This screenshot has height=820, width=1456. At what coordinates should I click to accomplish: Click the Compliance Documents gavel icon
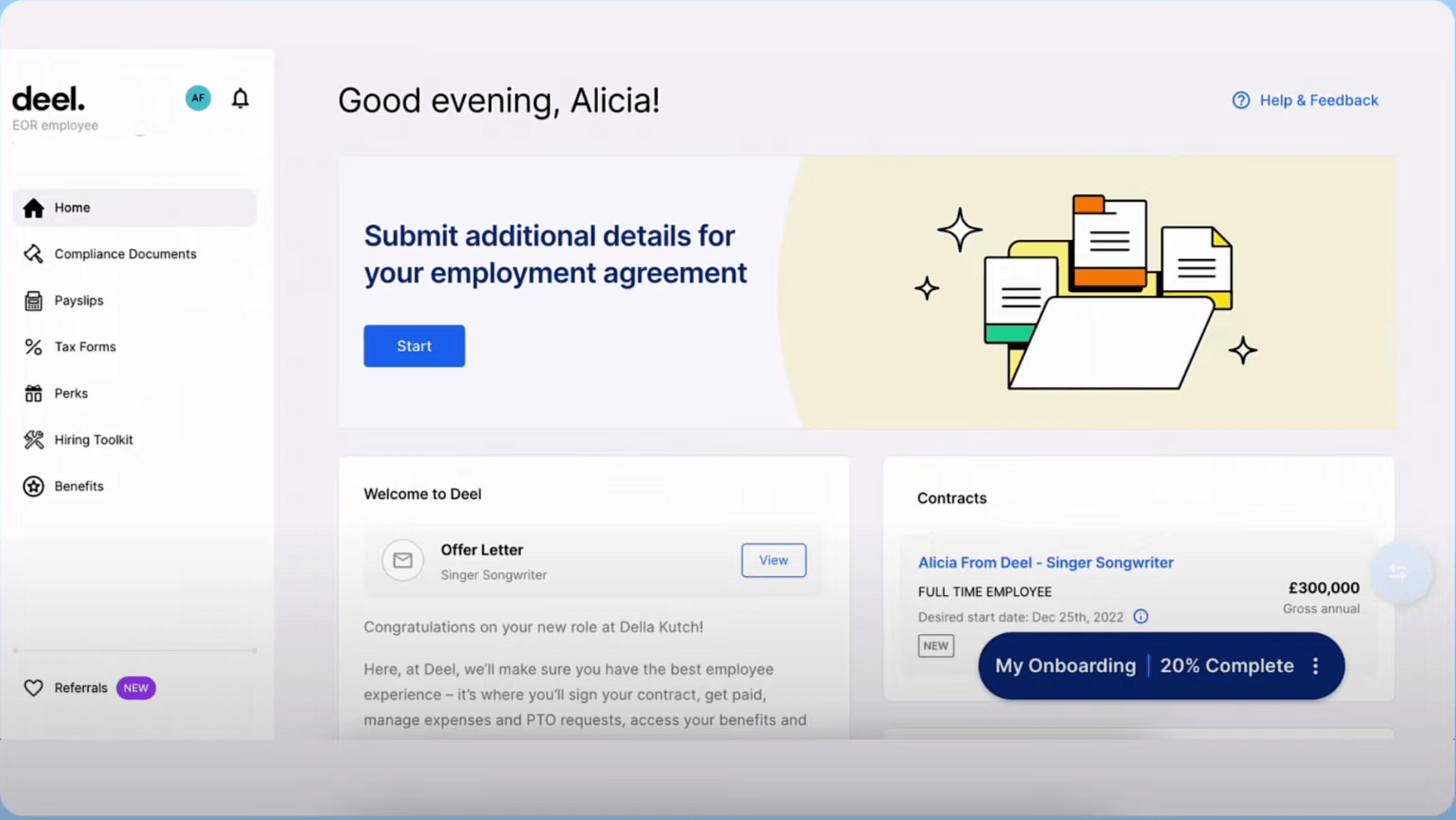point(33,254)
